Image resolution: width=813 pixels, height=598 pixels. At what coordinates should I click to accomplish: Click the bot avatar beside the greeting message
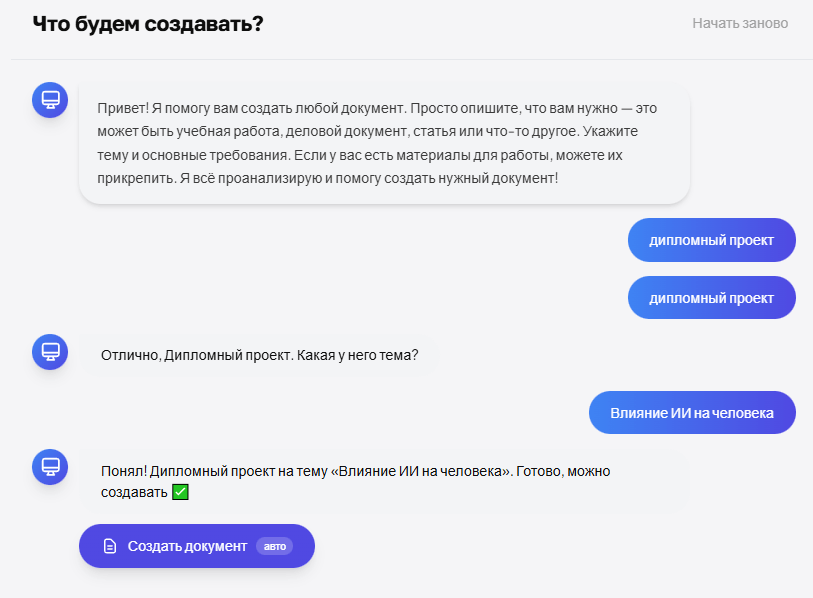click(x=50, y=99)
